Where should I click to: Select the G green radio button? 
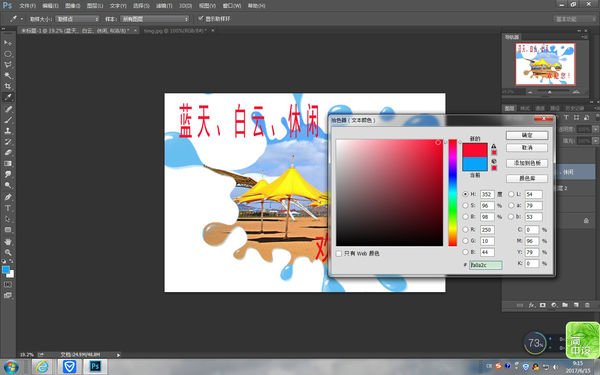point(465,241)
